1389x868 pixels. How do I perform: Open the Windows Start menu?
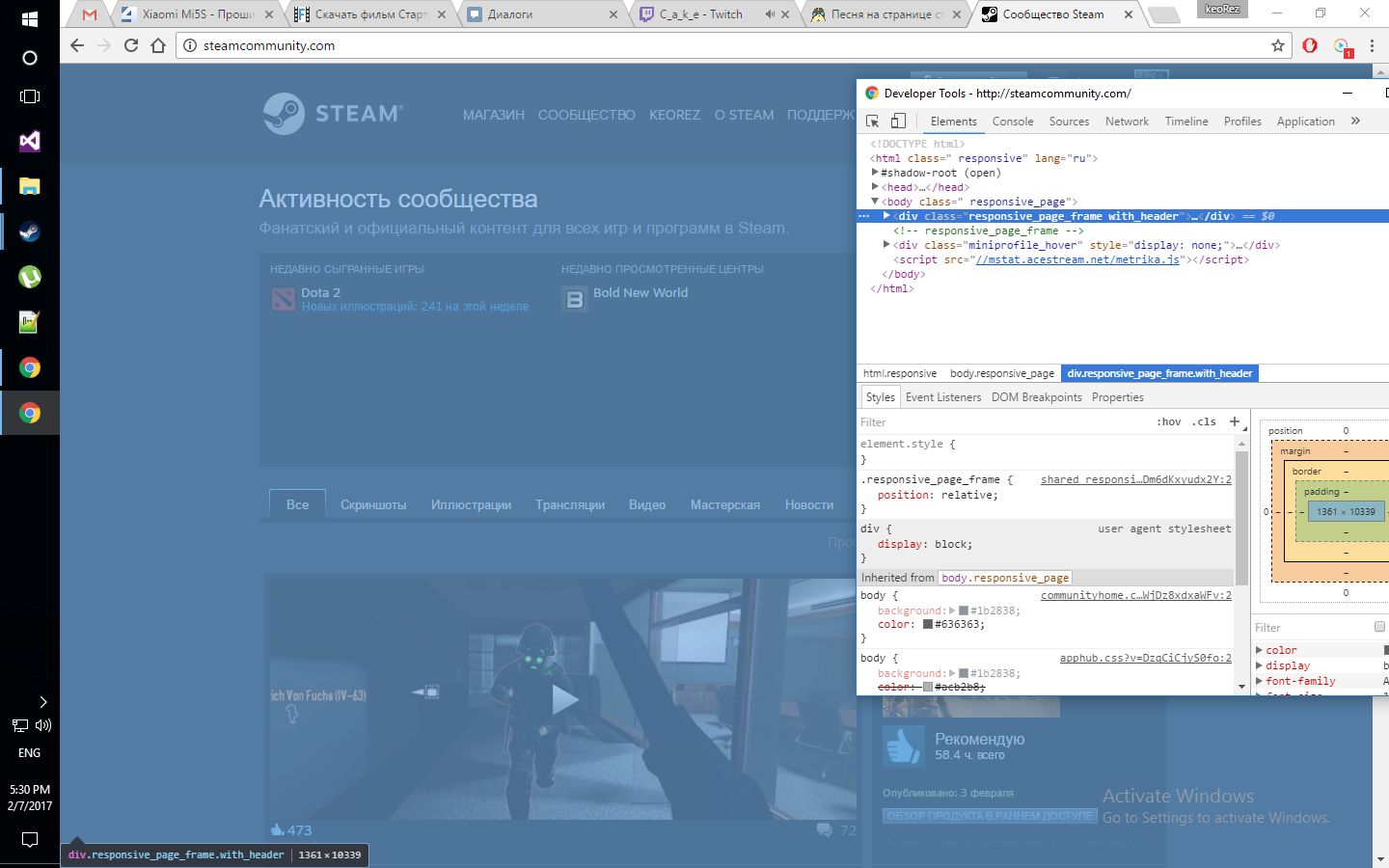30,18
